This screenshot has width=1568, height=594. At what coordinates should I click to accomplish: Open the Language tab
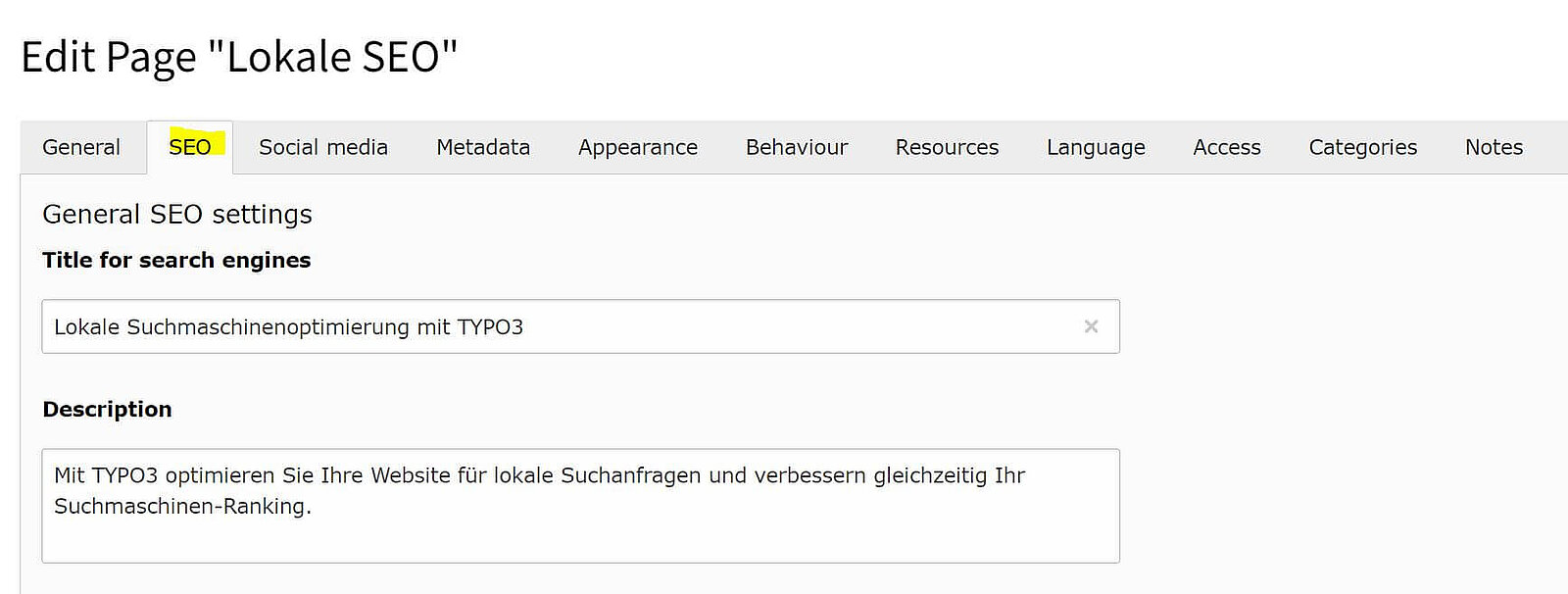1096,147
